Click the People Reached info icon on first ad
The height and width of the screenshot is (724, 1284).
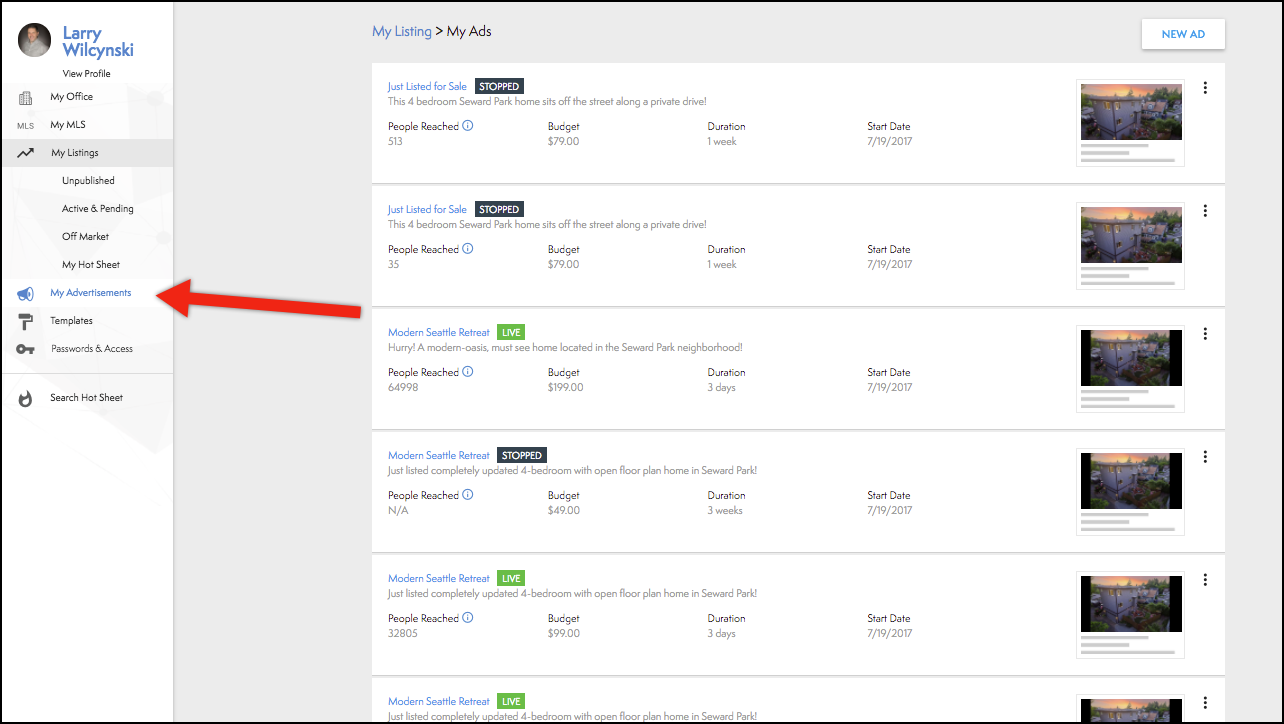pyautogui.click(x=467, y=125)
